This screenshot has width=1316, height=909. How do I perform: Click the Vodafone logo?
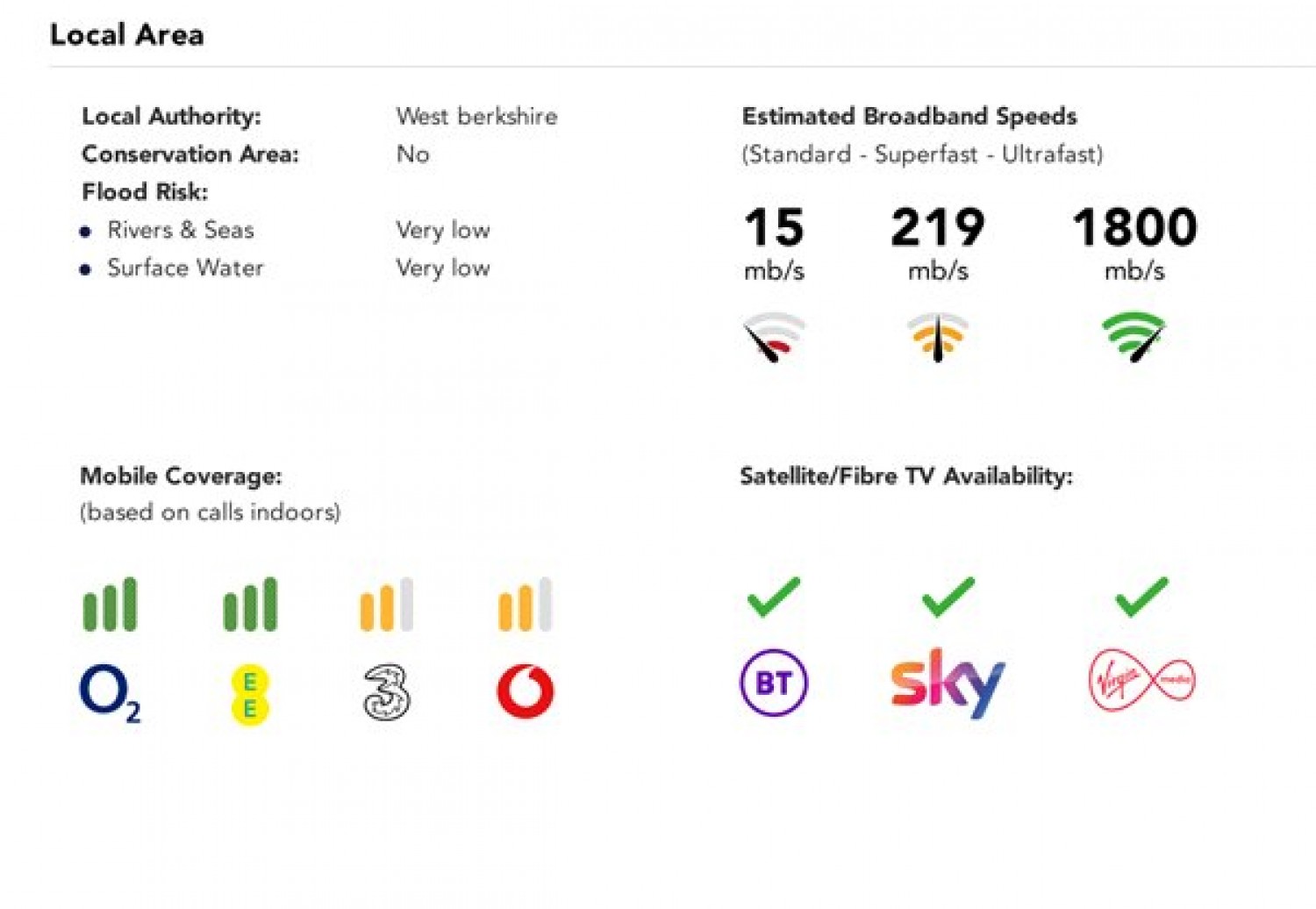click(526, 691)
